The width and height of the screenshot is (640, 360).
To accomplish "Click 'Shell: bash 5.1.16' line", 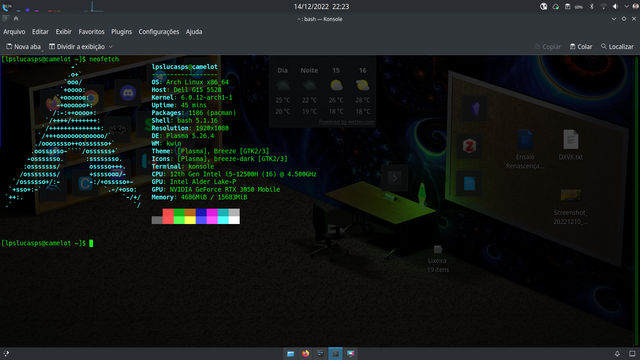I will pyautogui.click(x=184, y=120).
